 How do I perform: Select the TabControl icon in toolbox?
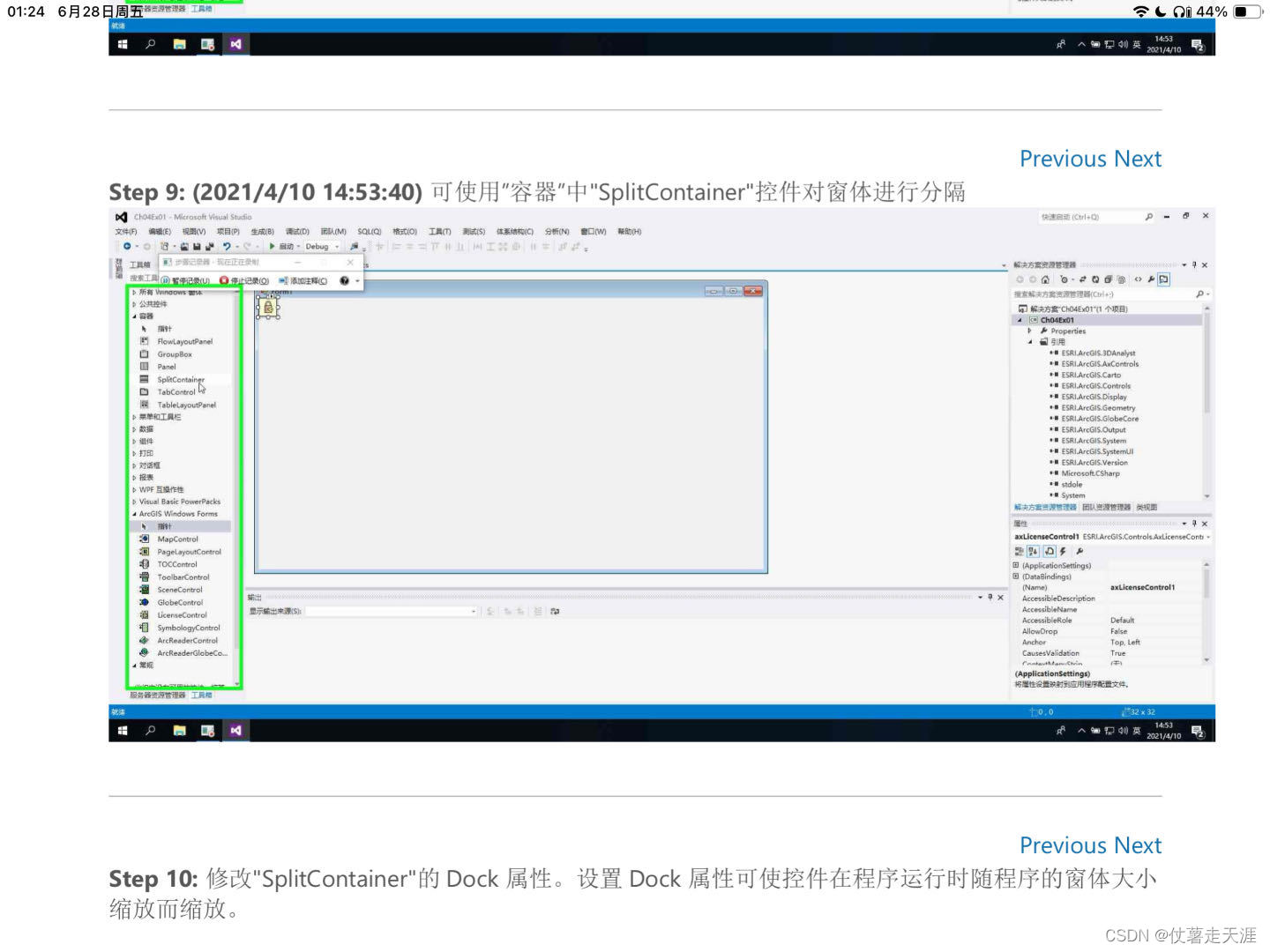(x=144, y=391)
